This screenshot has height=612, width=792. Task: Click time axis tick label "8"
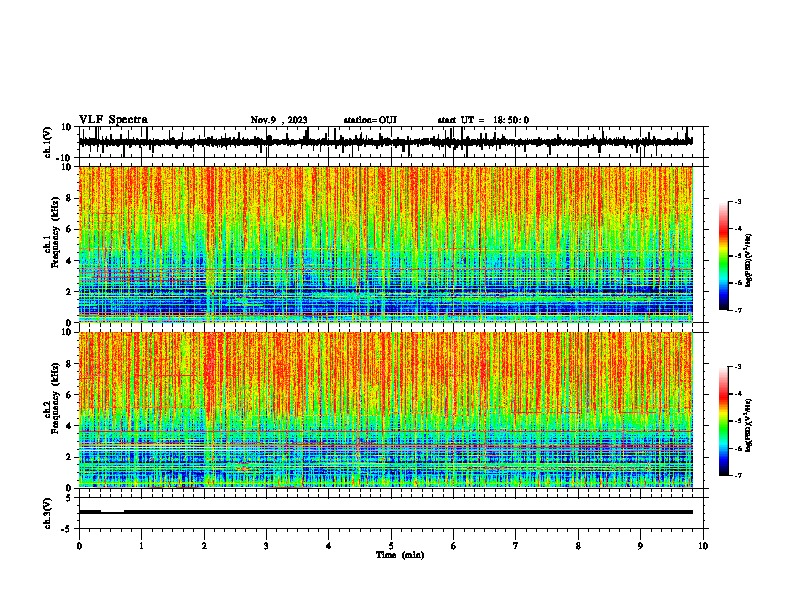(x=578, y=546)
